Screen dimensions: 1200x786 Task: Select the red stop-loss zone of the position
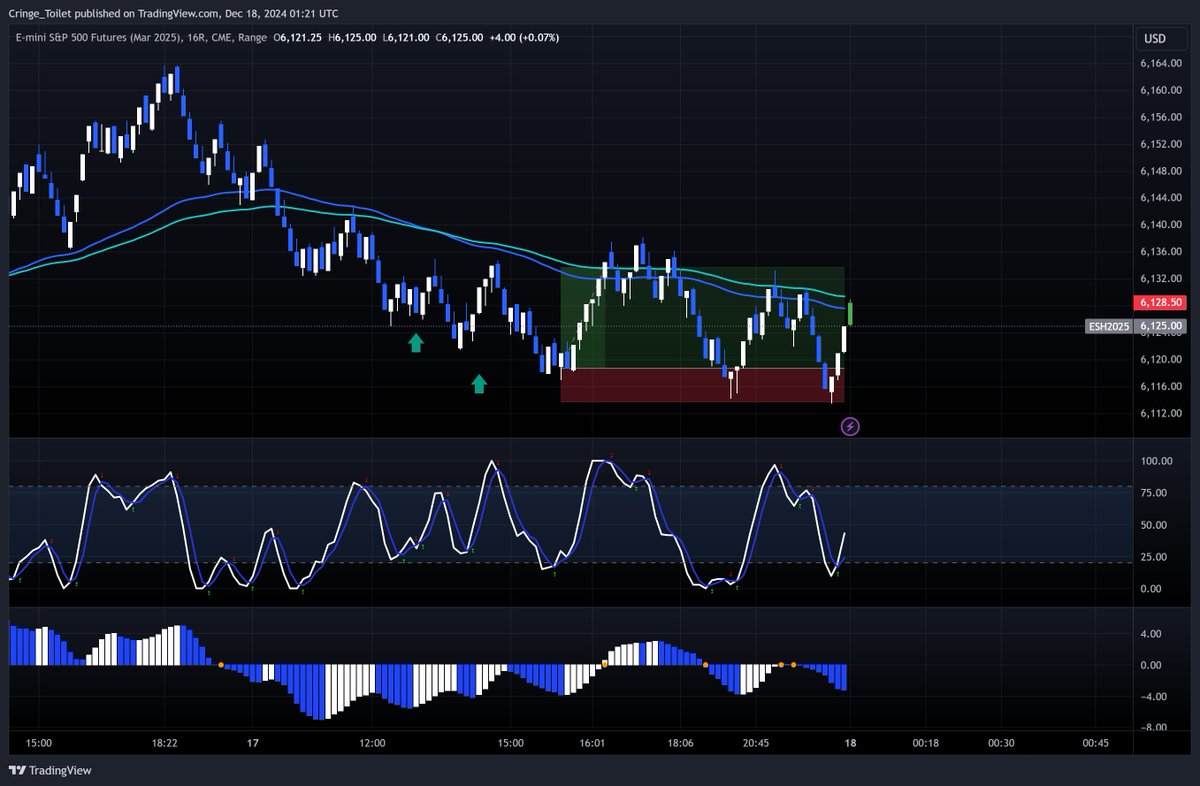coord(703,385)
